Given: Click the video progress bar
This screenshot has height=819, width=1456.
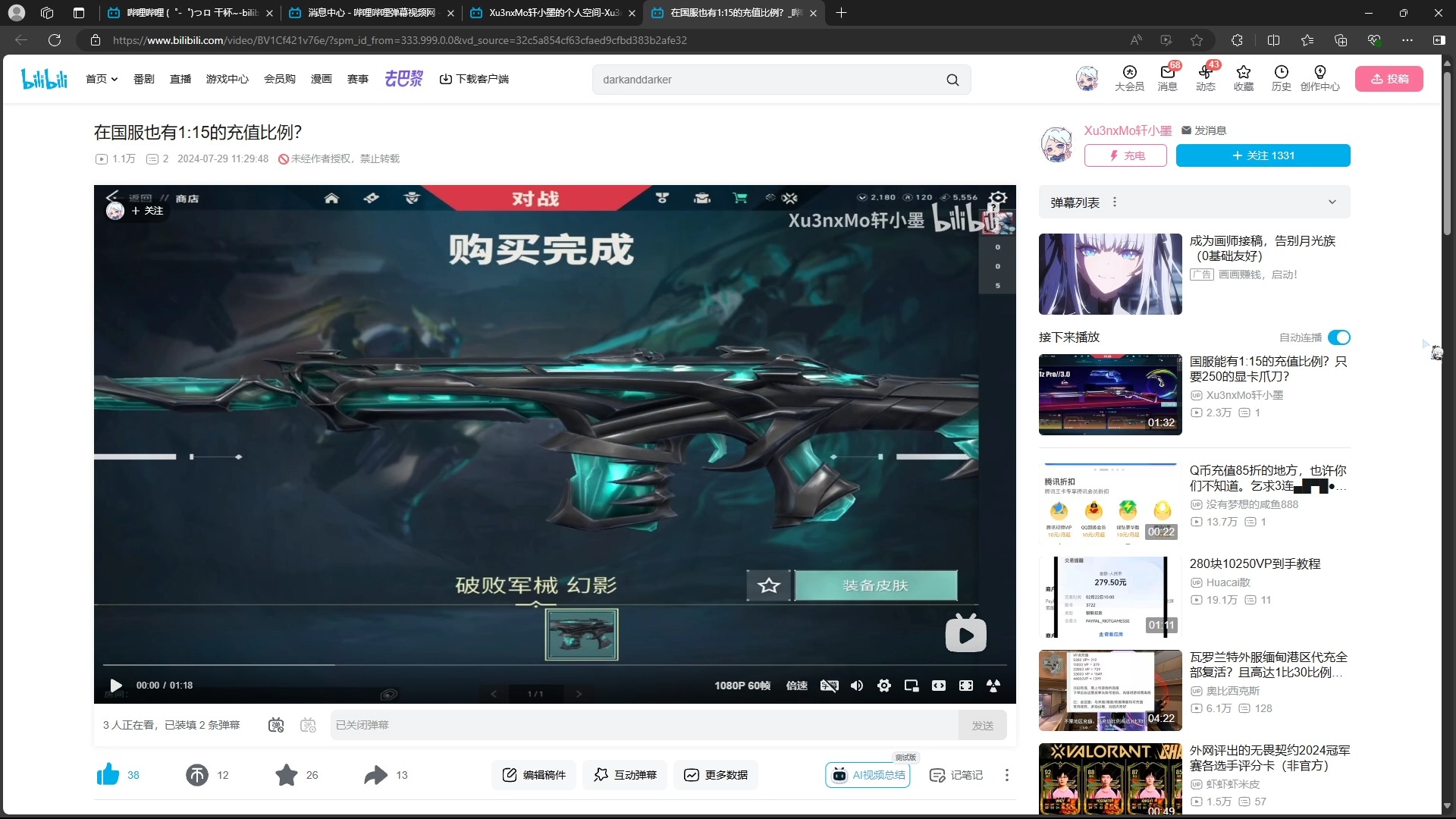Looking at the screenshot, I should (x=555, y=666).
